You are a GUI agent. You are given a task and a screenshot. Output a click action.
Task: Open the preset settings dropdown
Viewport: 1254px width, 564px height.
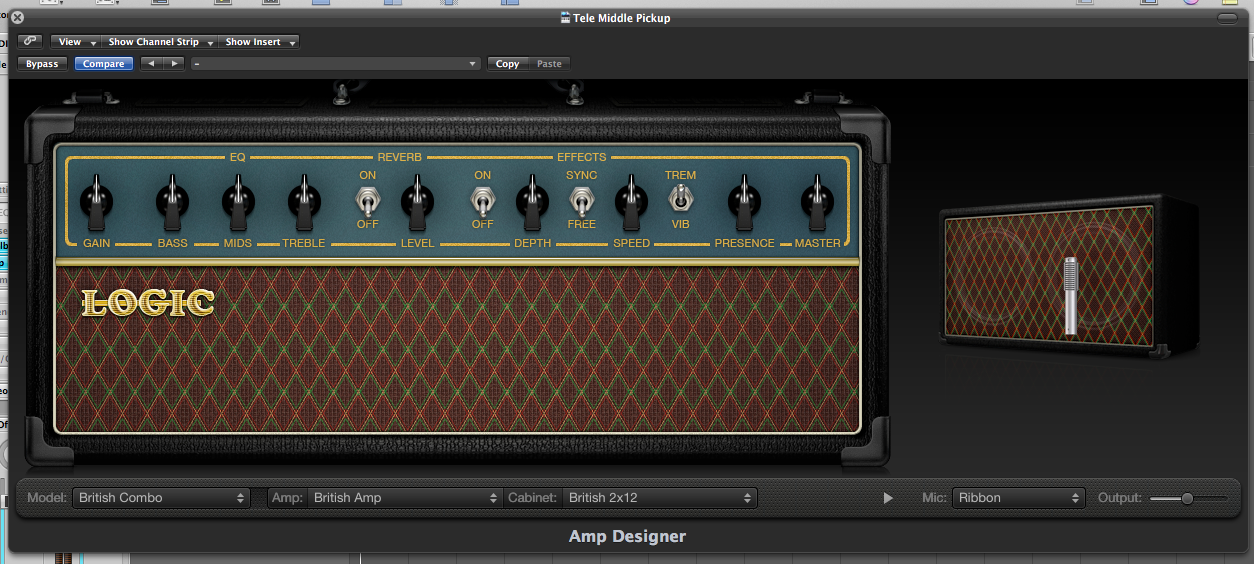click(x=336, y=64)
